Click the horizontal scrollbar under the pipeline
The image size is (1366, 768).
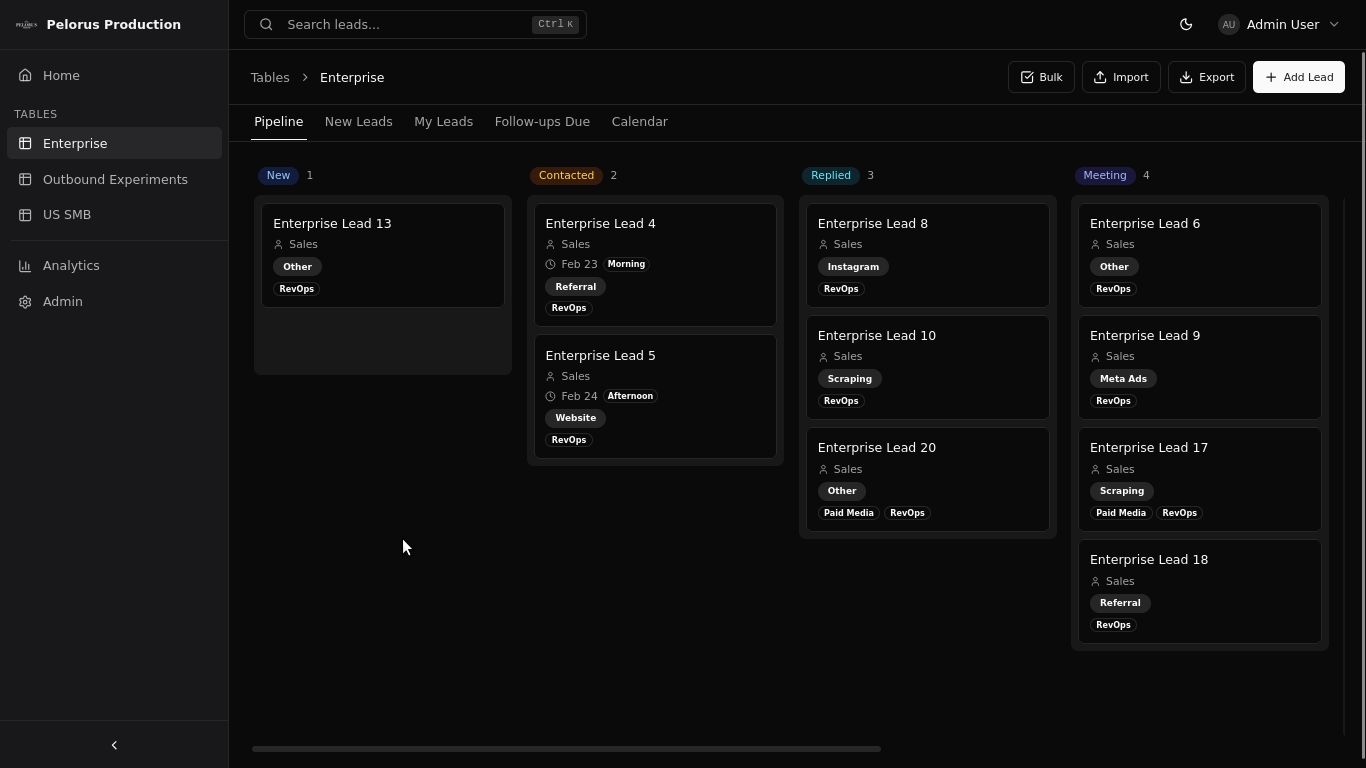point(566,749)
